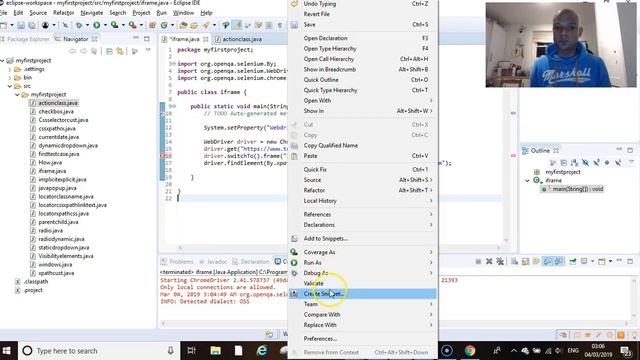Open the Package Explorer tab
The width and height of the screenshot is (640, 360).
tap(25, 39)
